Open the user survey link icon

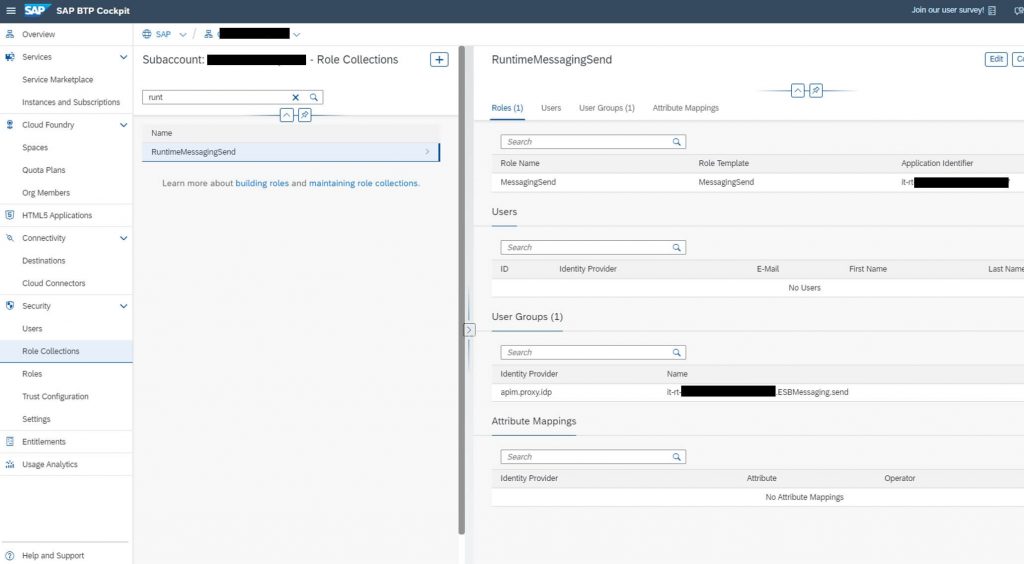tap(992, 10)
